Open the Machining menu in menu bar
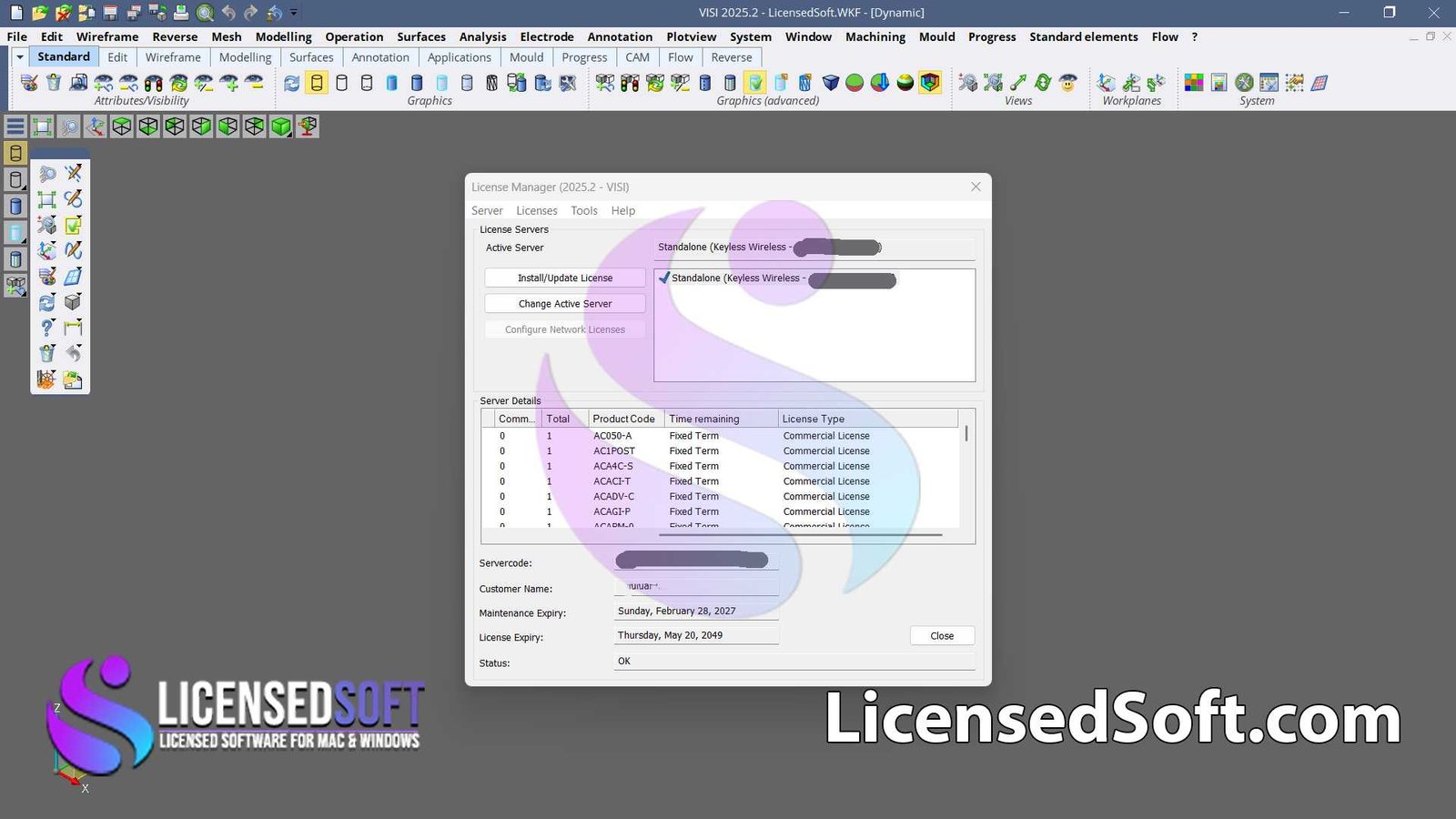 [875, 36]
